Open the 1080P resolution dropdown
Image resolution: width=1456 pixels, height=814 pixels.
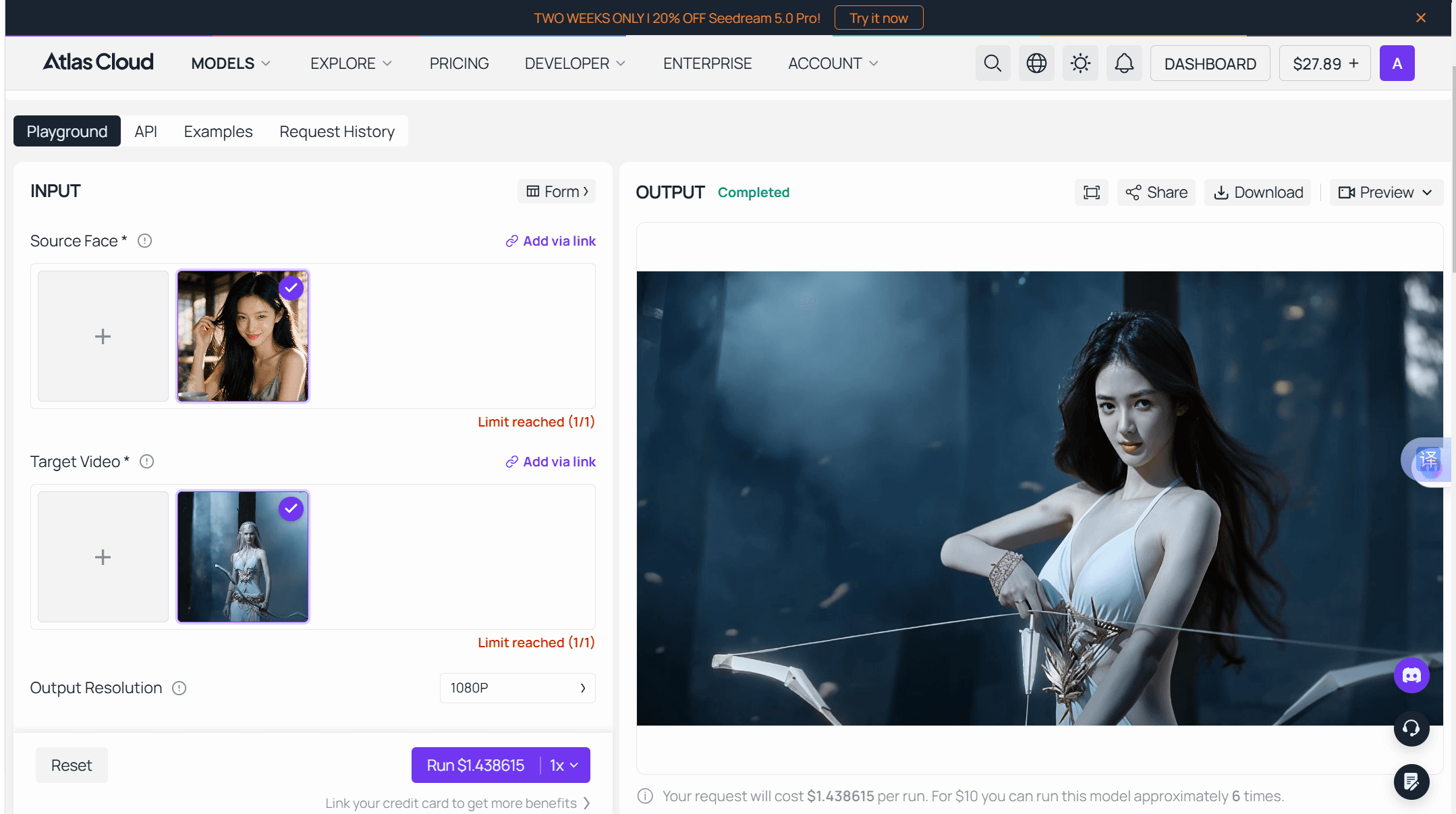point(517,688)
